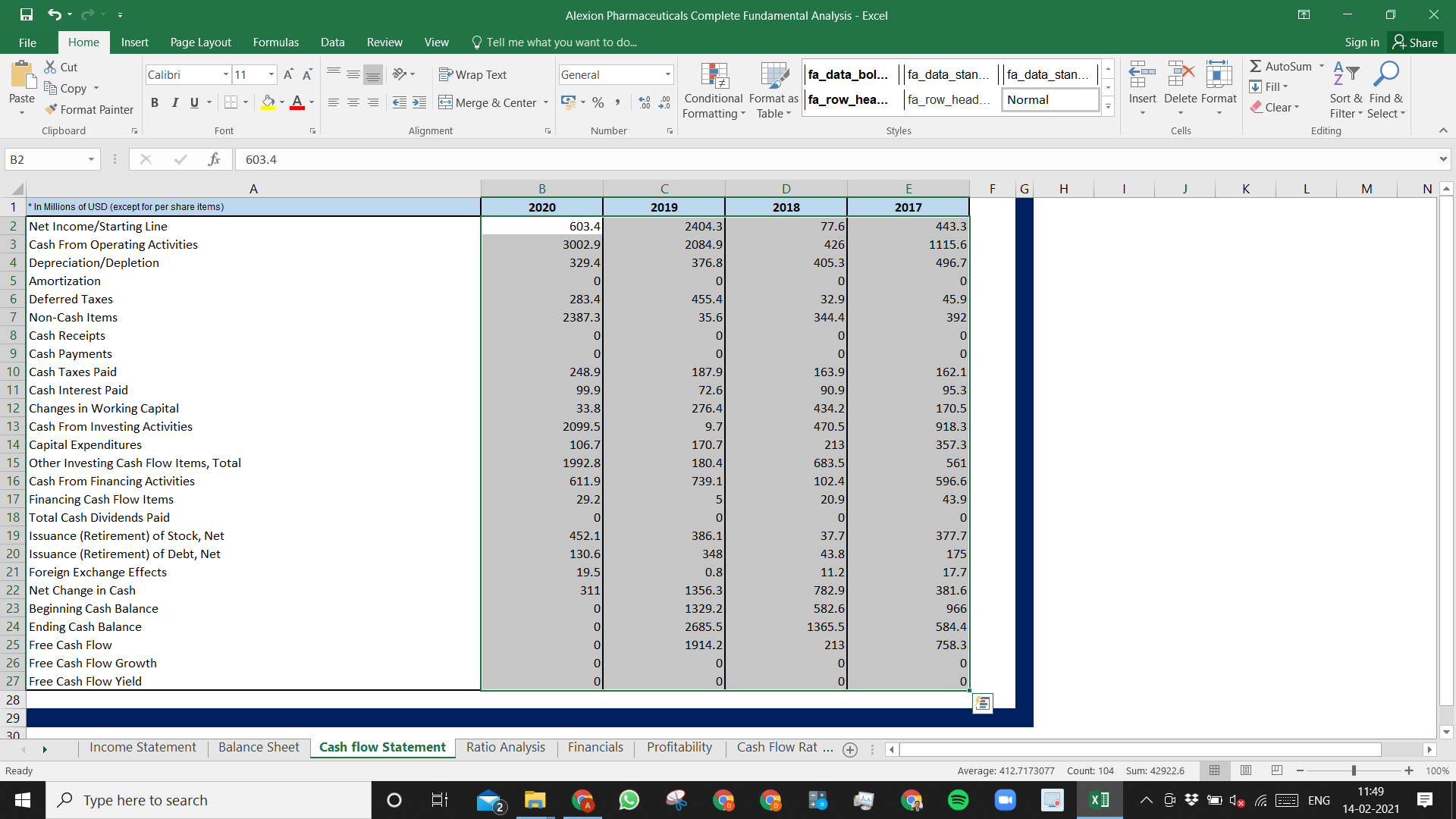Viewport: 1456px width, 819px height.
Task: Add a new sheet with plus
Action: point(850,749)
